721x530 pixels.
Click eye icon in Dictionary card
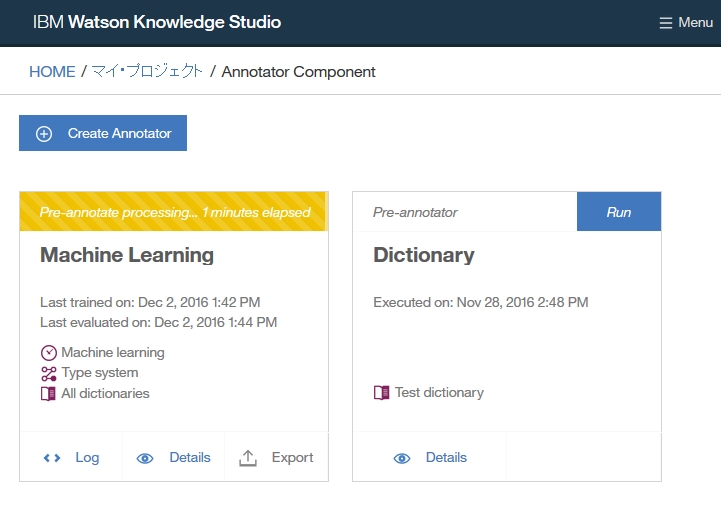pyautogui.click(x=402, y=458)
